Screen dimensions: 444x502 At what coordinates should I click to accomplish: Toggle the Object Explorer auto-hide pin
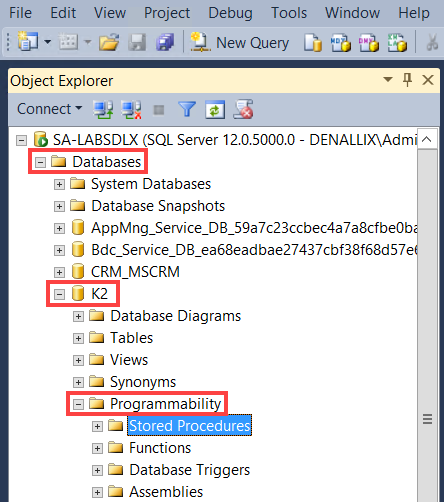point(407,80)
